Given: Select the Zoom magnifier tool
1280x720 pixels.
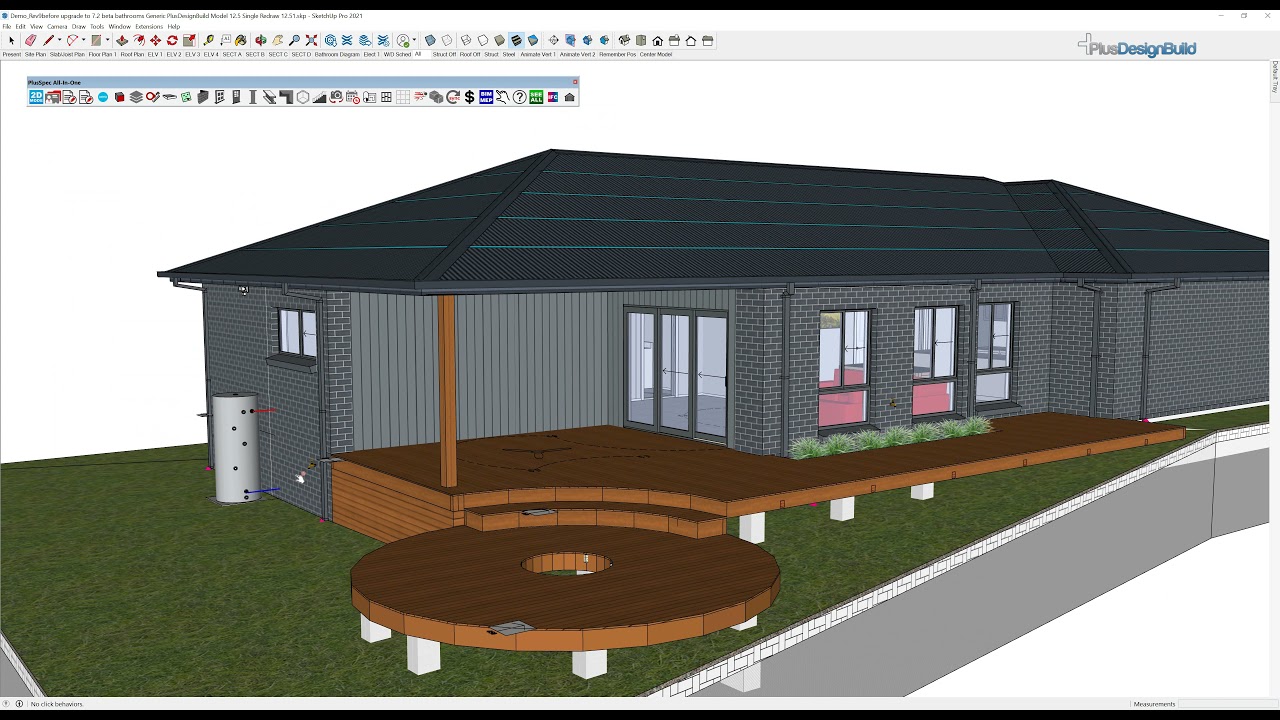Looking at the screenshot, I should (x=294, y=41).
